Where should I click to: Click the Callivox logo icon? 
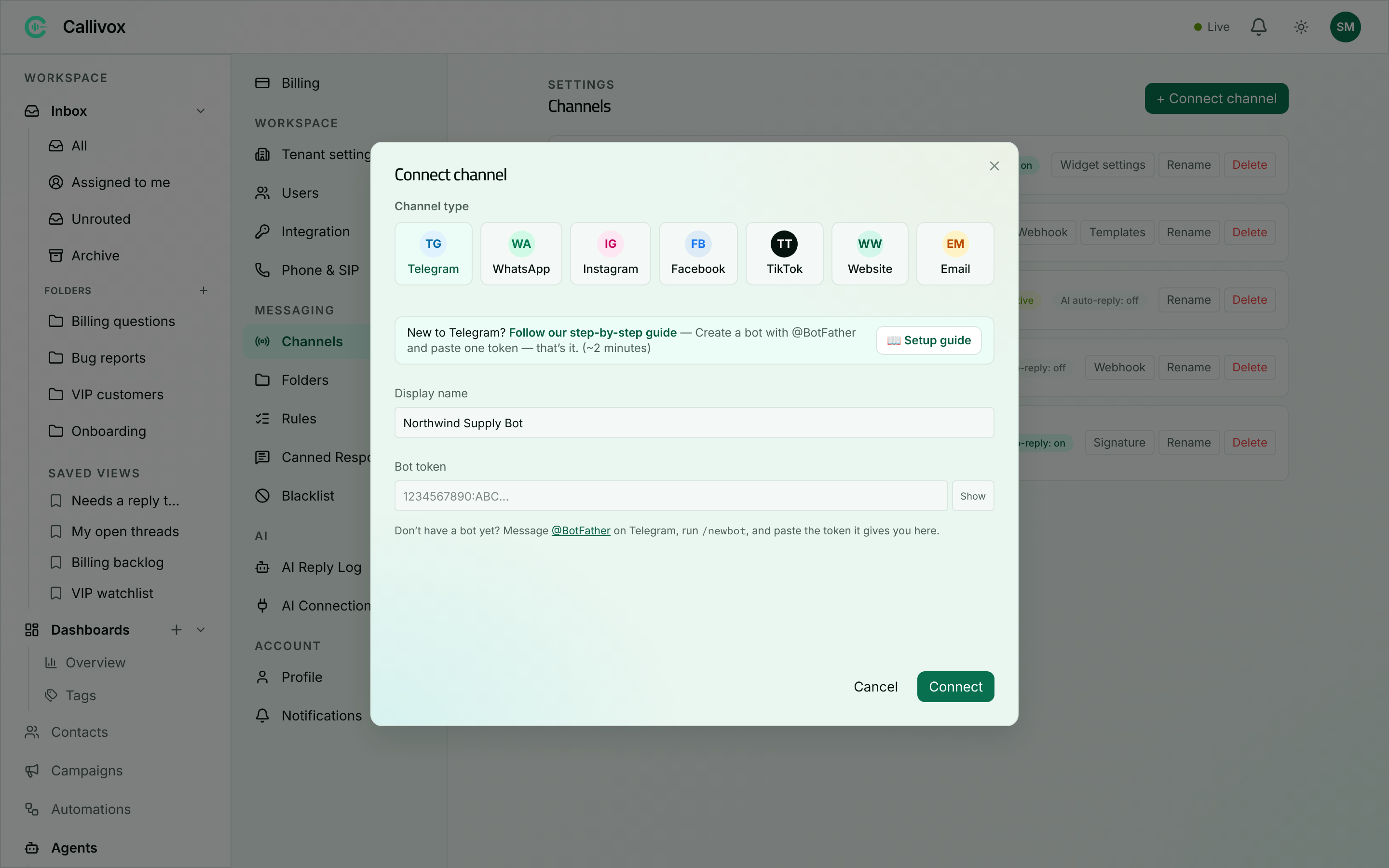(36, 27)
